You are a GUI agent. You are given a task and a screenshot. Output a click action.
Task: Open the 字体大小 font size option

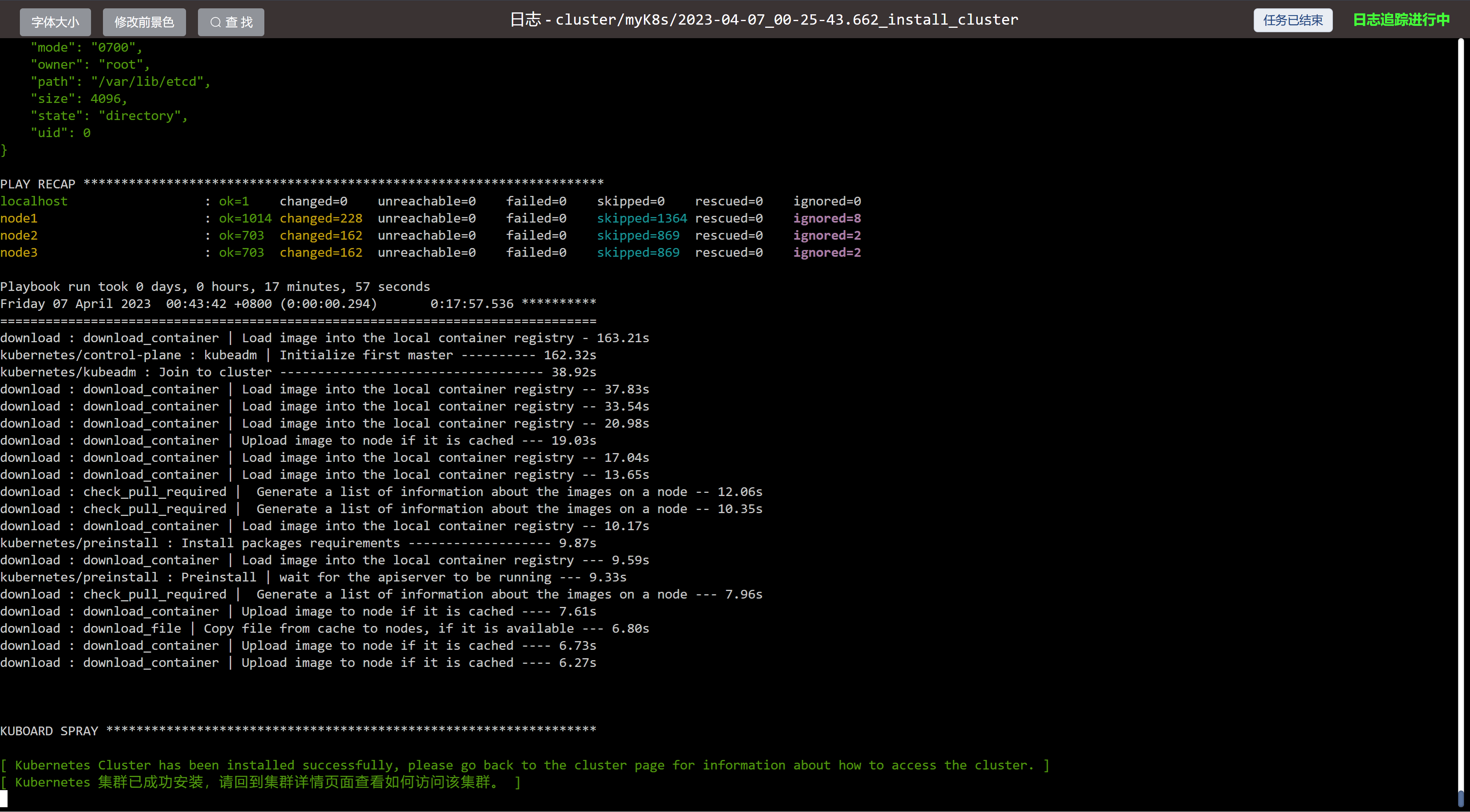click(x=55, y=22)
